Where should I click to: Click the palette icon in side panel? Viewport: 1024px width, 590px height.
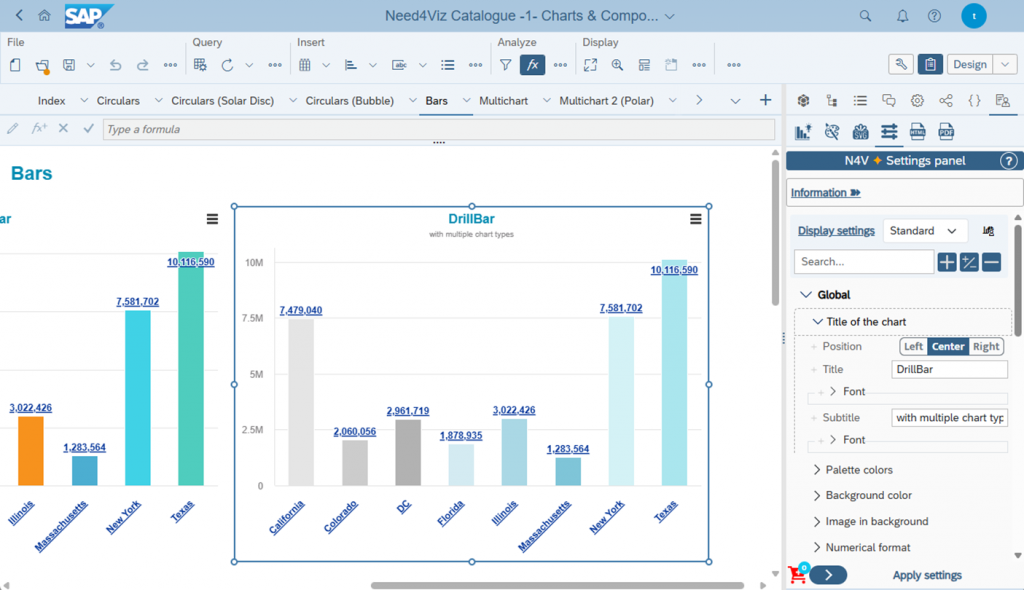[x=831, y=132]
